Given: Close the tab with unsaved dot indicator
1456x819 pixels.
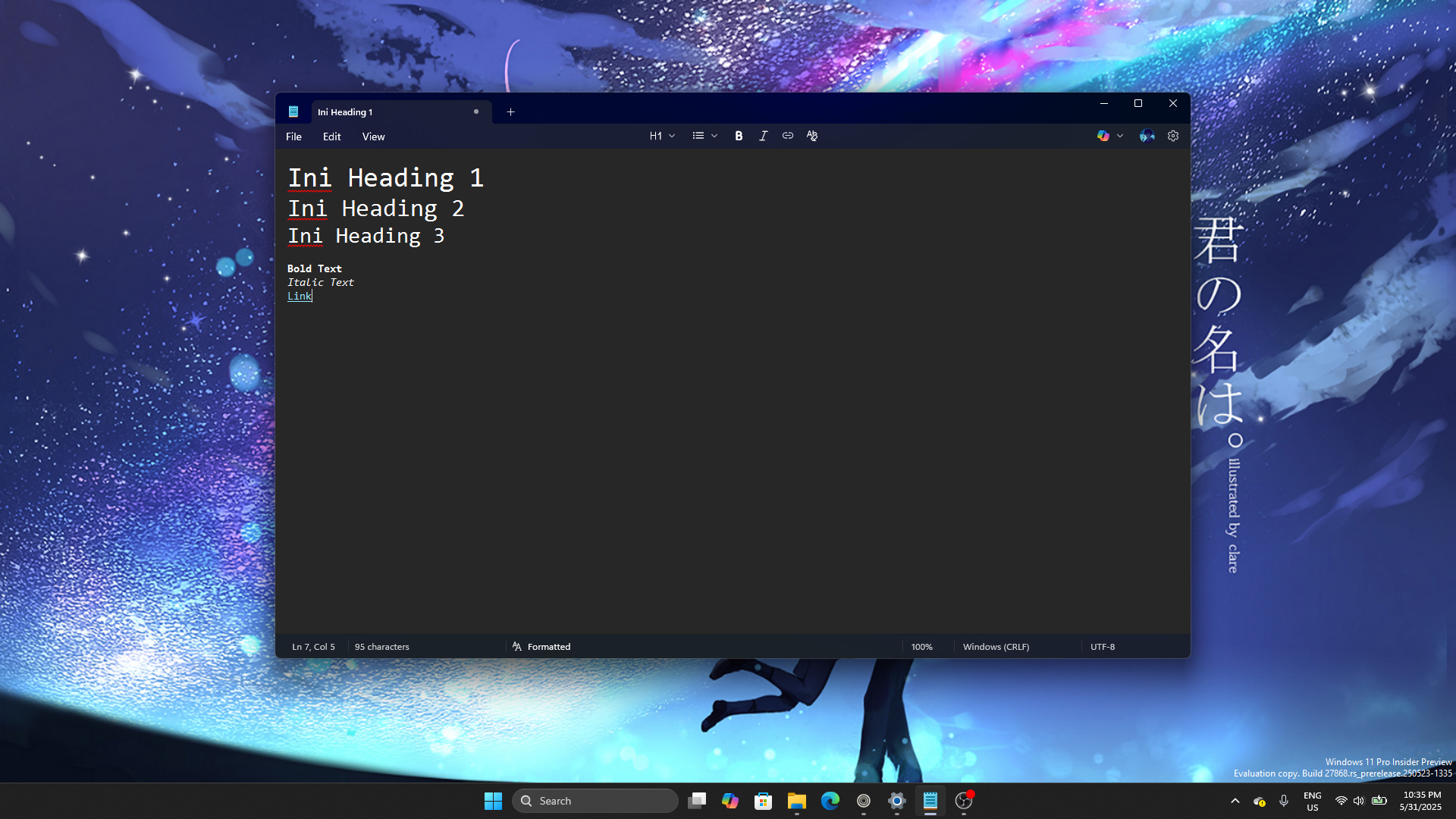Looking at the screenshot, I should tap(476, 111).
